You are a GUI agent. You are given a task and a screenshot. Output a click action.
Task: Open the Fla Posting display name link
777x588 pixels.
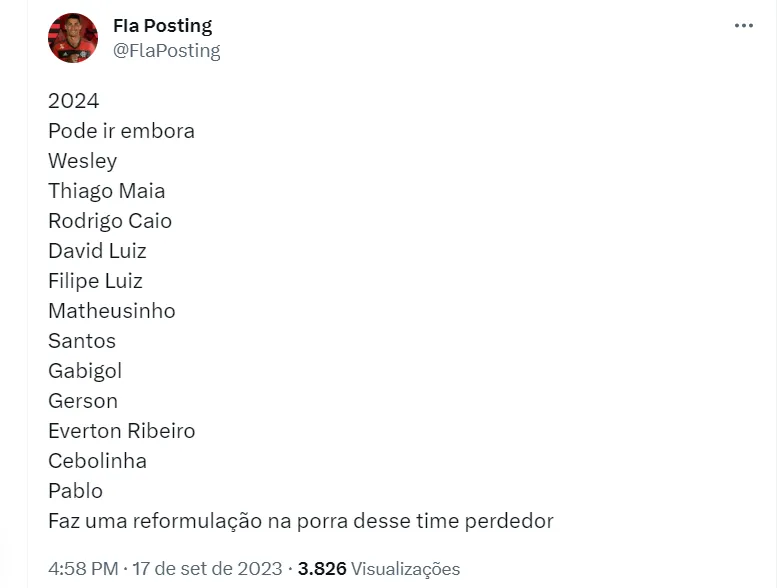[x=162, y=26]
